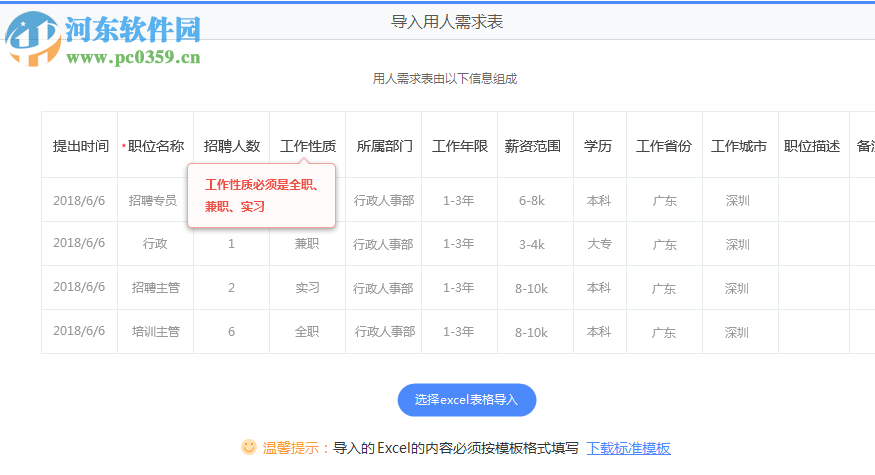The height and width of the screenshot is (475, 875).
Task: Select the 学历 column header
Action: [598, 146]
